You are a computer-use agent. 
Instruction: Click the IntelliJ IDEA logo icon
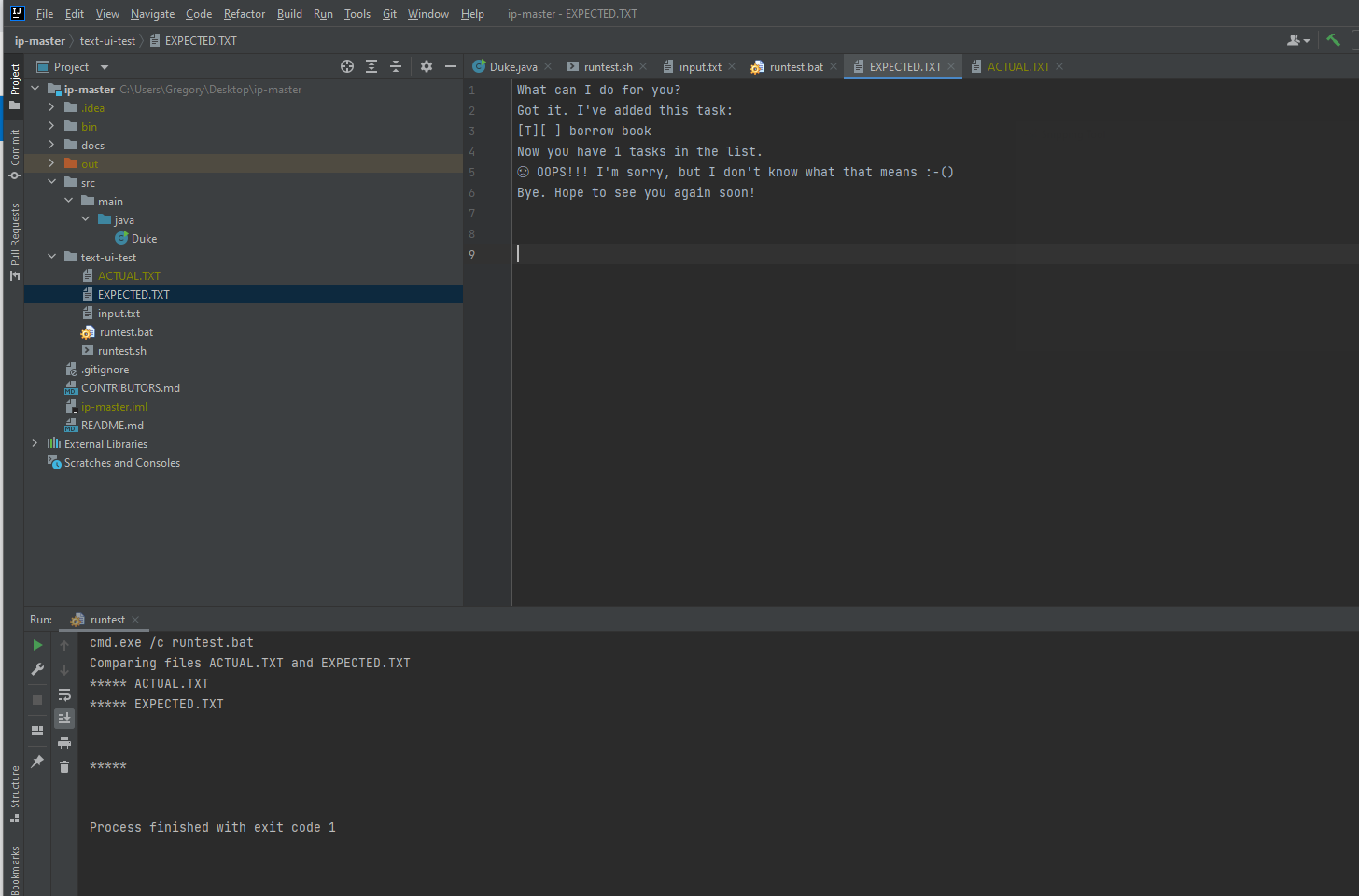coord(17,13)
